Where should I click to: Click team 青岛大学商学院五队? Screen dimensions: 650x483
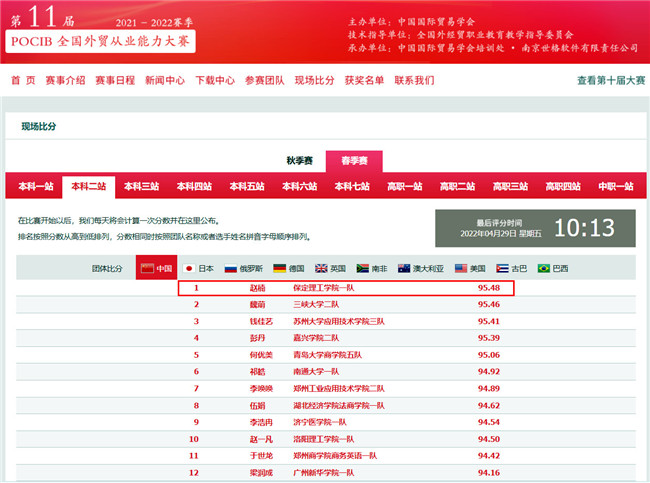point(327,355)
